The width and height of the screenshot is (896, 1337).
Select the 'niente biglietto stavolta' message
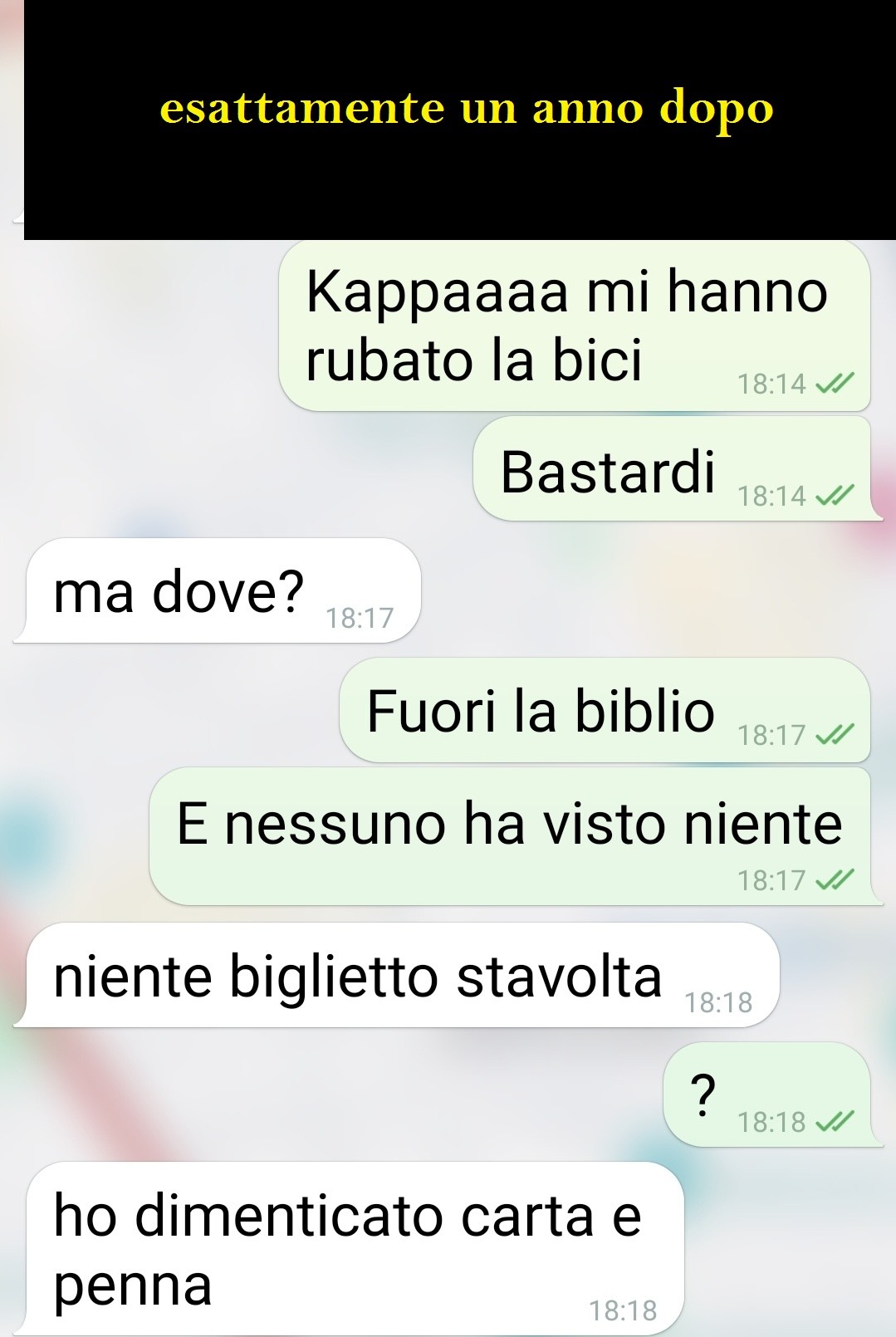[397, 975]
